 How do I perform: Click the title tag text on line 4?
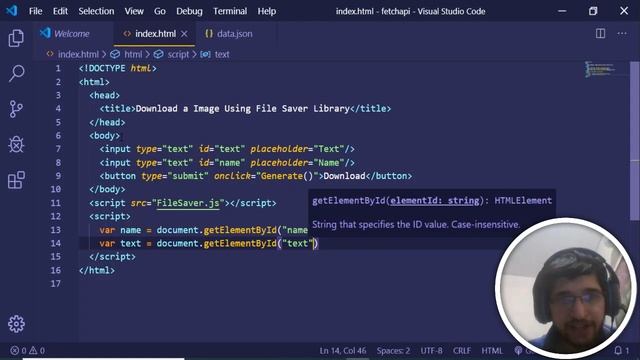(x=243, y=109)
